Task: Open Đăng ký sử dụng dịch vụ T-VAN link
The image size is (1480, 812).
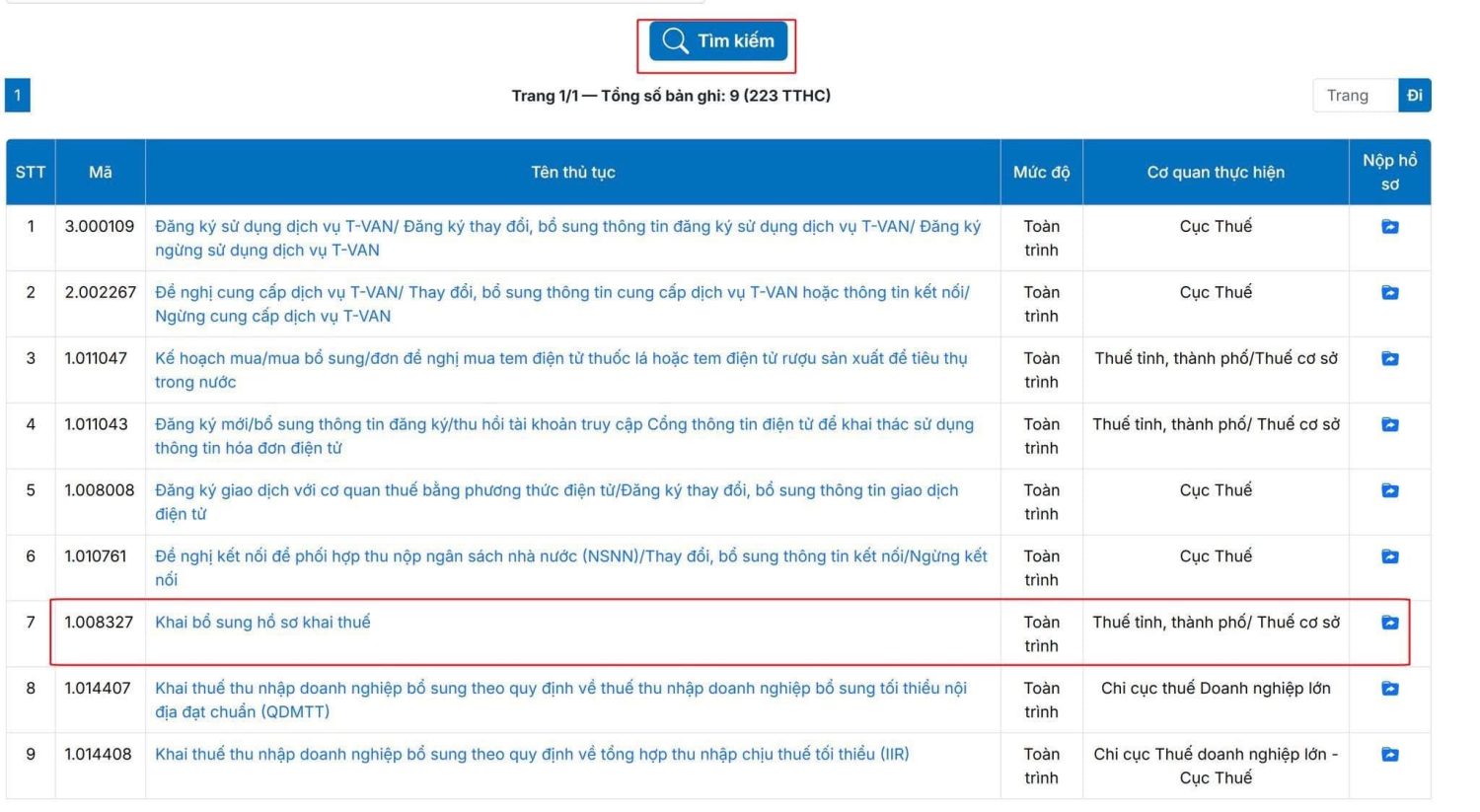Action: 567,227
